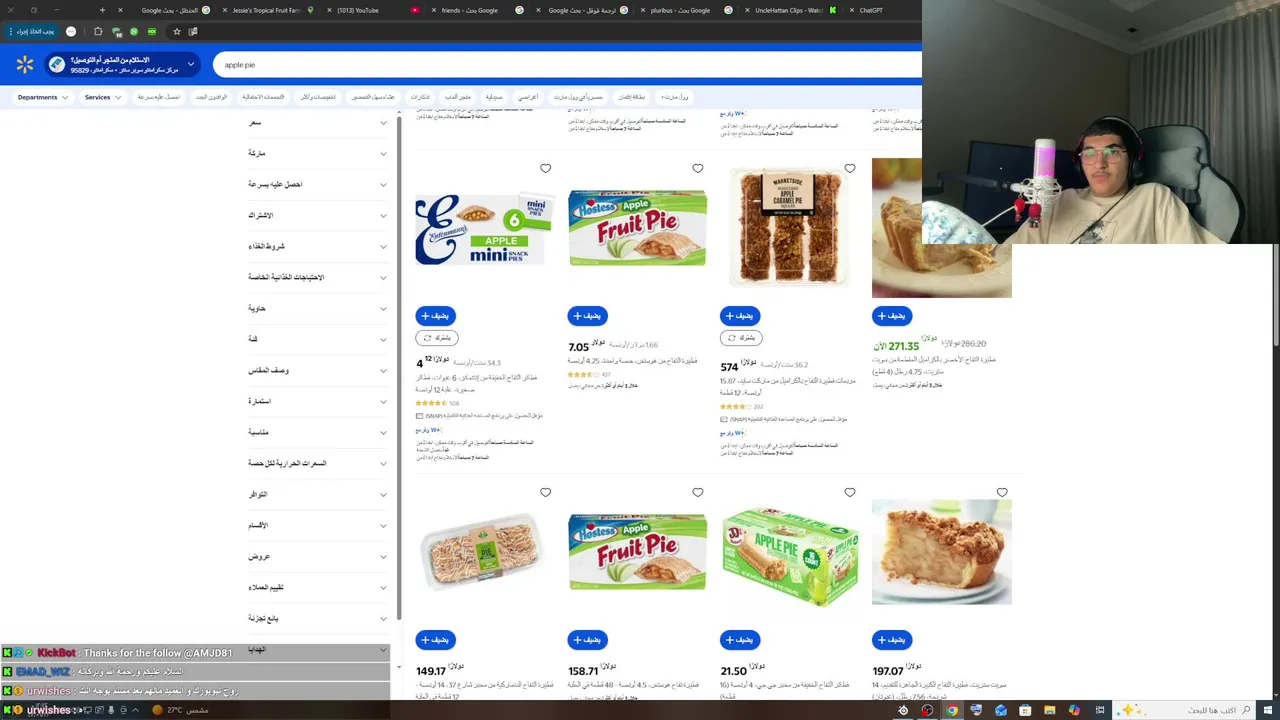The width and height of the screenshot is (1280, 720).
Task: Select the وول مارت+ chip
Action: [x=675, y=97]
